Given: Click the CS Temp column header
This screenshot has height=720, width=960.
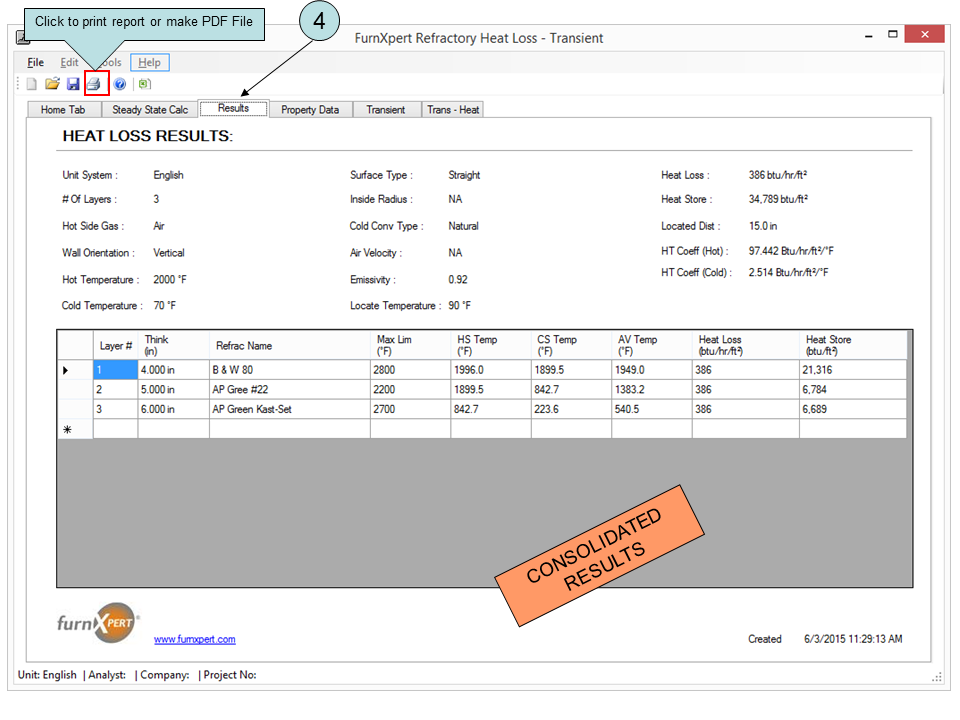Looking at the screenshot, I should tap(571, 345).
